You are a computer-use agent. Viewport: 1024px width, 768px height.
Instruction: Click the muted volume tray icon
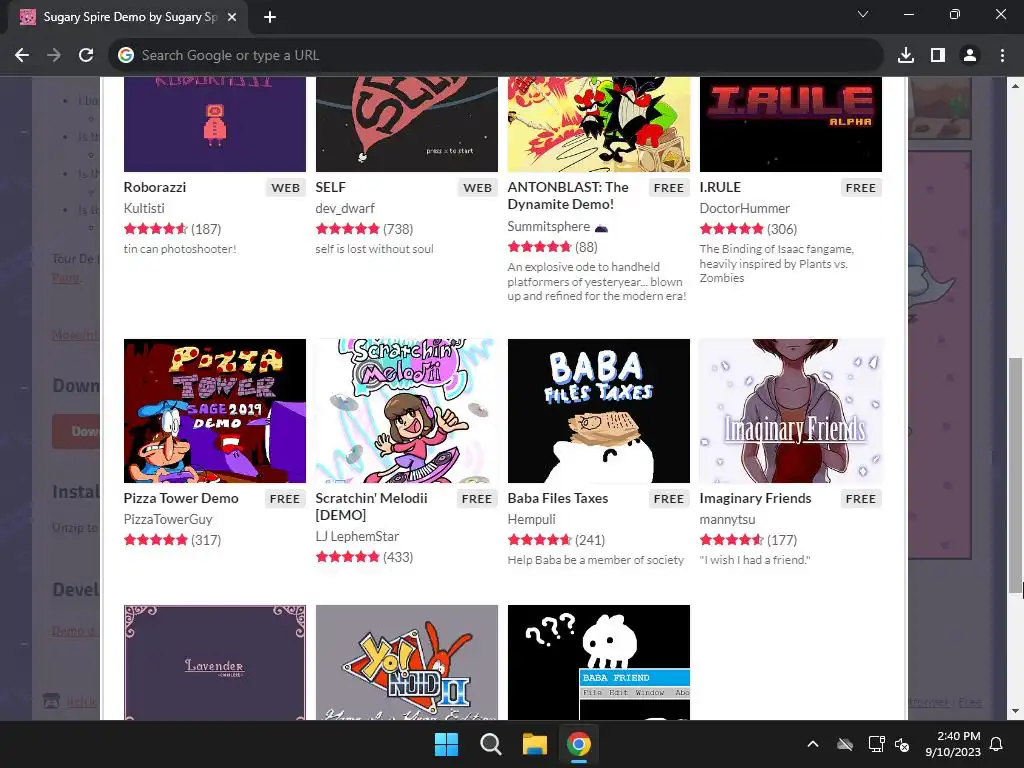[902, 744]
